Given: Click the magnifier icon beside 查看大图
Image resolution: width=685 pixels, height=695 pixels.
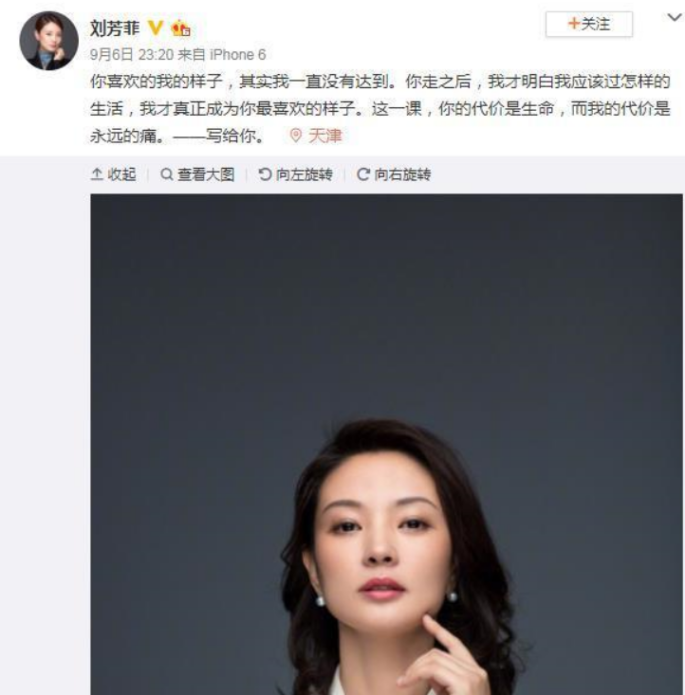Looking at the screenshot, I should click(x=167, y=174).
